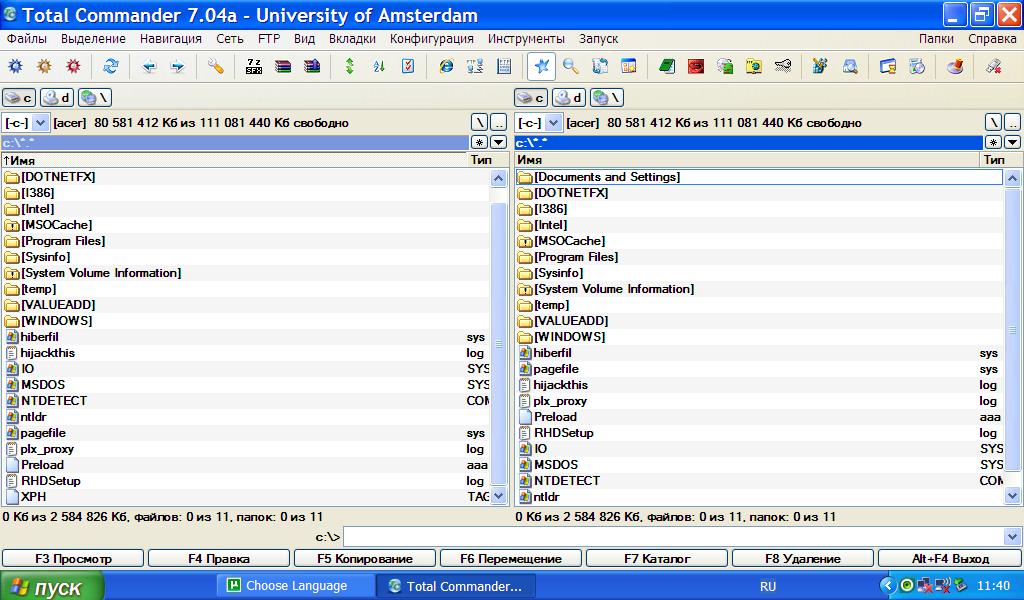Click the blue back arrow icon
Screen dimensions: 1024x600
[149, 67]
